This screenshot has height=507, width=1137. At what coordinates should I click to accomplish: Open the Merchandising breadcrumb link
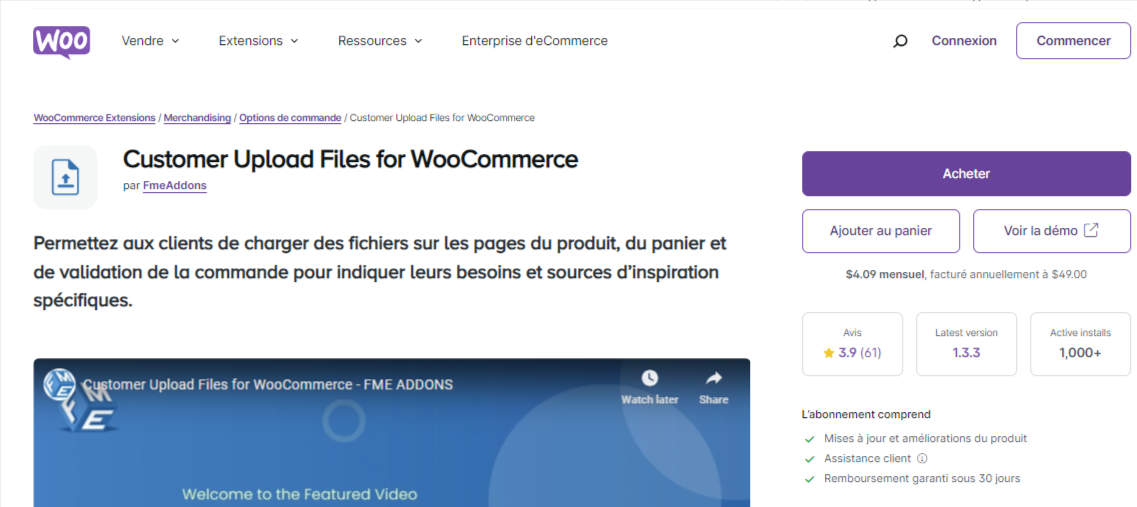point(197,118)
